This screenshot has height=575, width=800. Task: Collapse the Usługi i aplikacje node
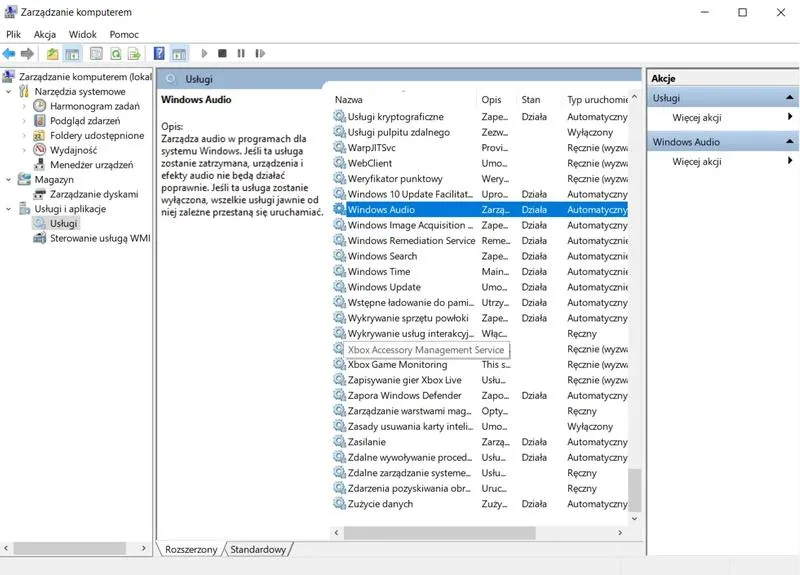point(9,209)
